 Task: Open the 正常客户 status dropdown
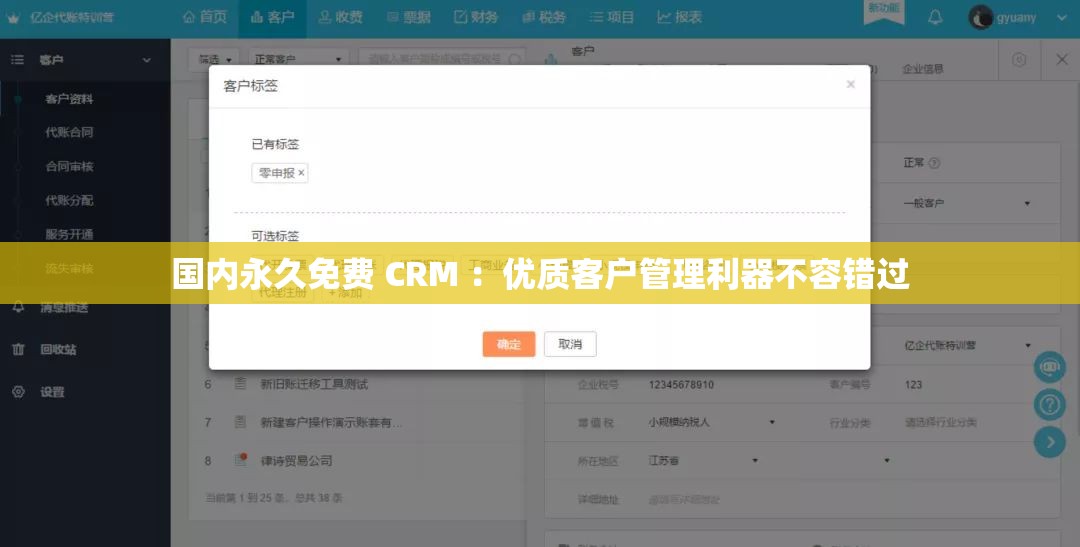297,60
